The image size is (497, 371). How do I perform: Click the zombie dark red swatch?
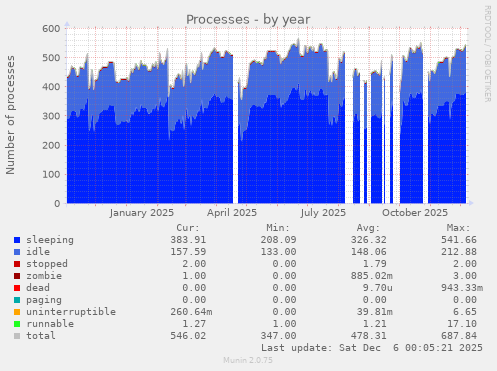[x=17, y=276]
